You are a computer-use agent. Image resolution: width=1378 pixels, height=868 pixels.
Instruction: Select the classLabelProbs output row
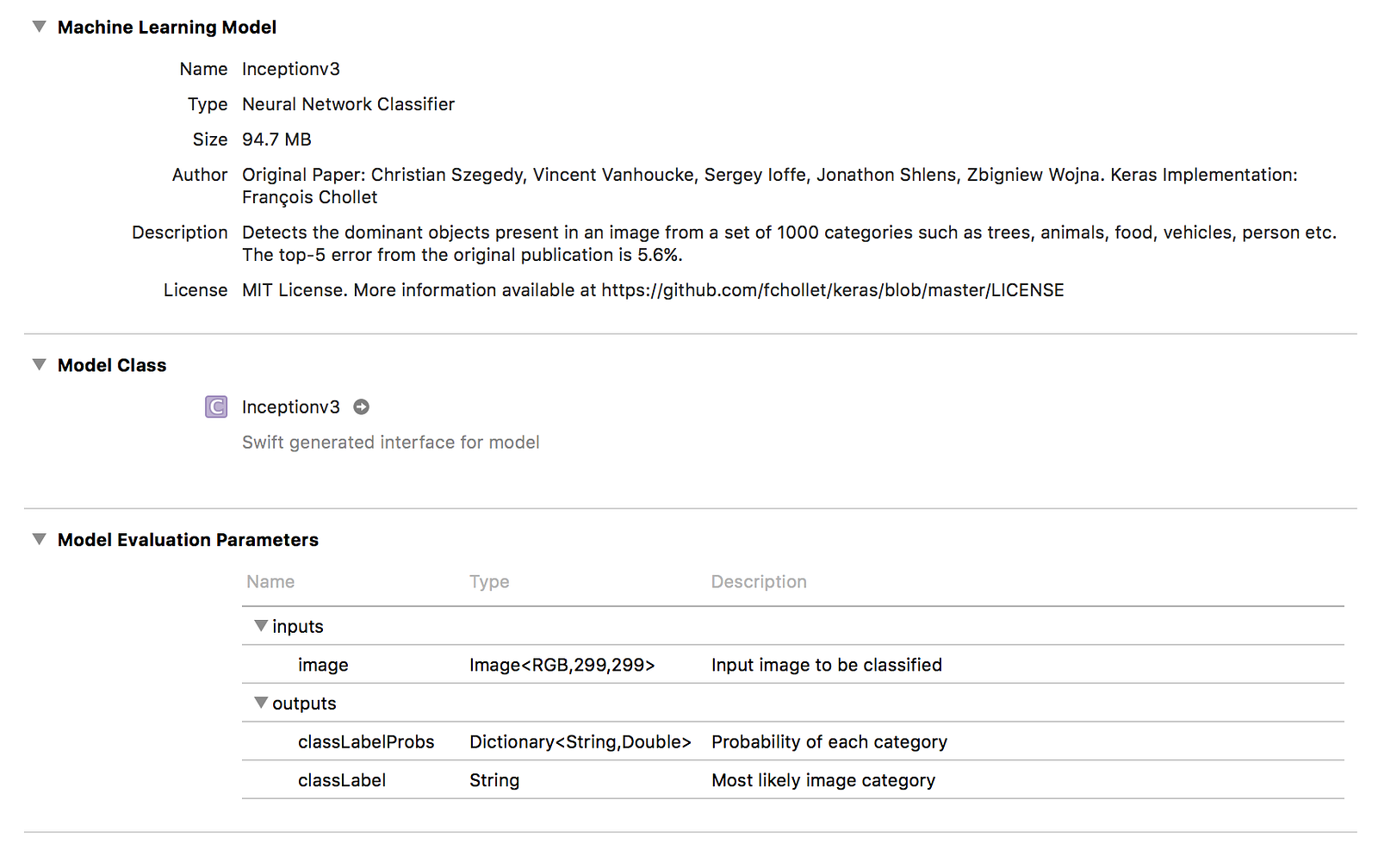tap(366, 742)
